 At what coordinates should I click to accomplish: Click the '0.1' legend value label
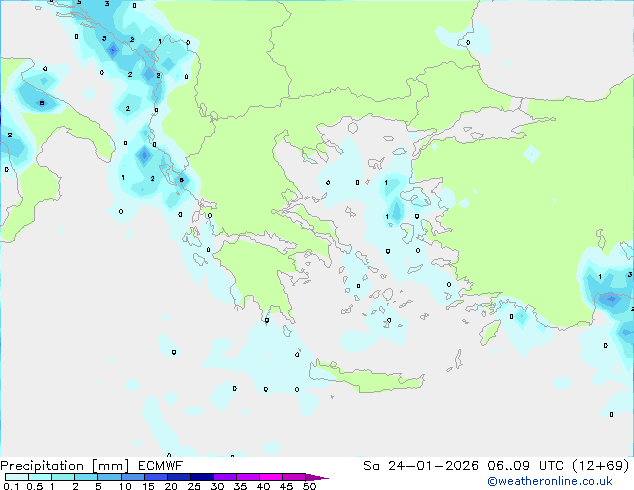[11, 486]
